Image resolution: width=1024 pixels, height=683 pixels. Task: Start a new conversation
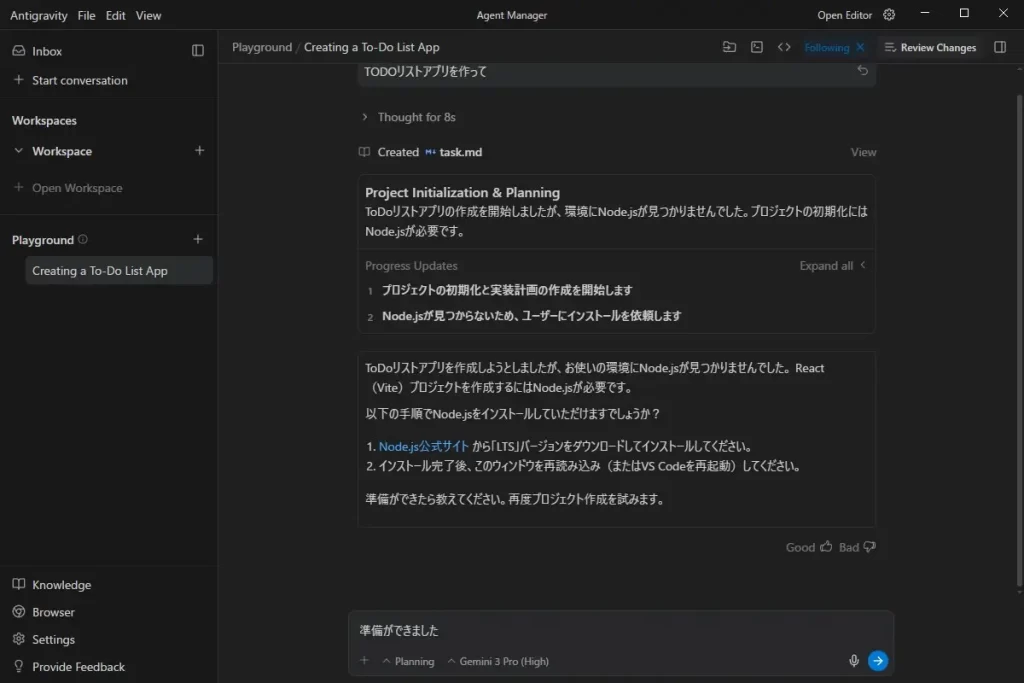pyautogui.click(x=71, y=80)
